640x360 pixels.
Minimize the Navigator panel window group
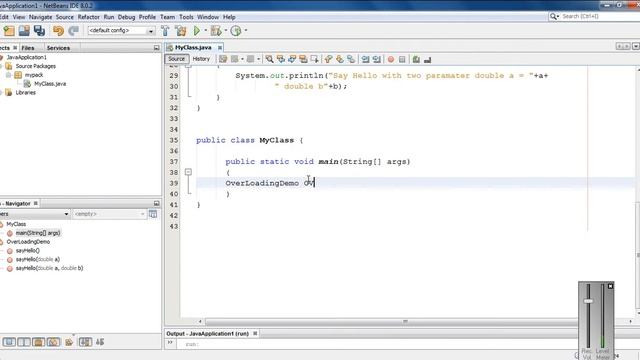[x=156, y=203]
